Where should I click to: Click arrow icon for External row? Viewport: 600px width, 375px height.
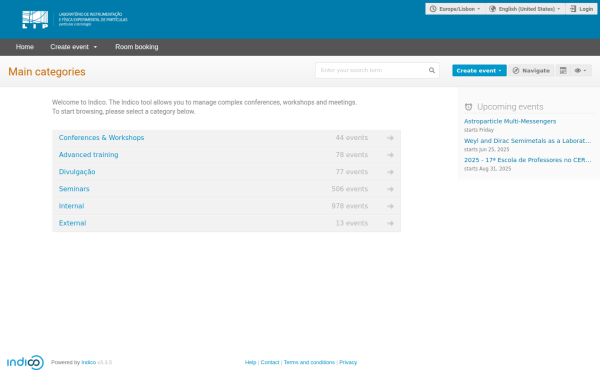[x=390, y=223]
